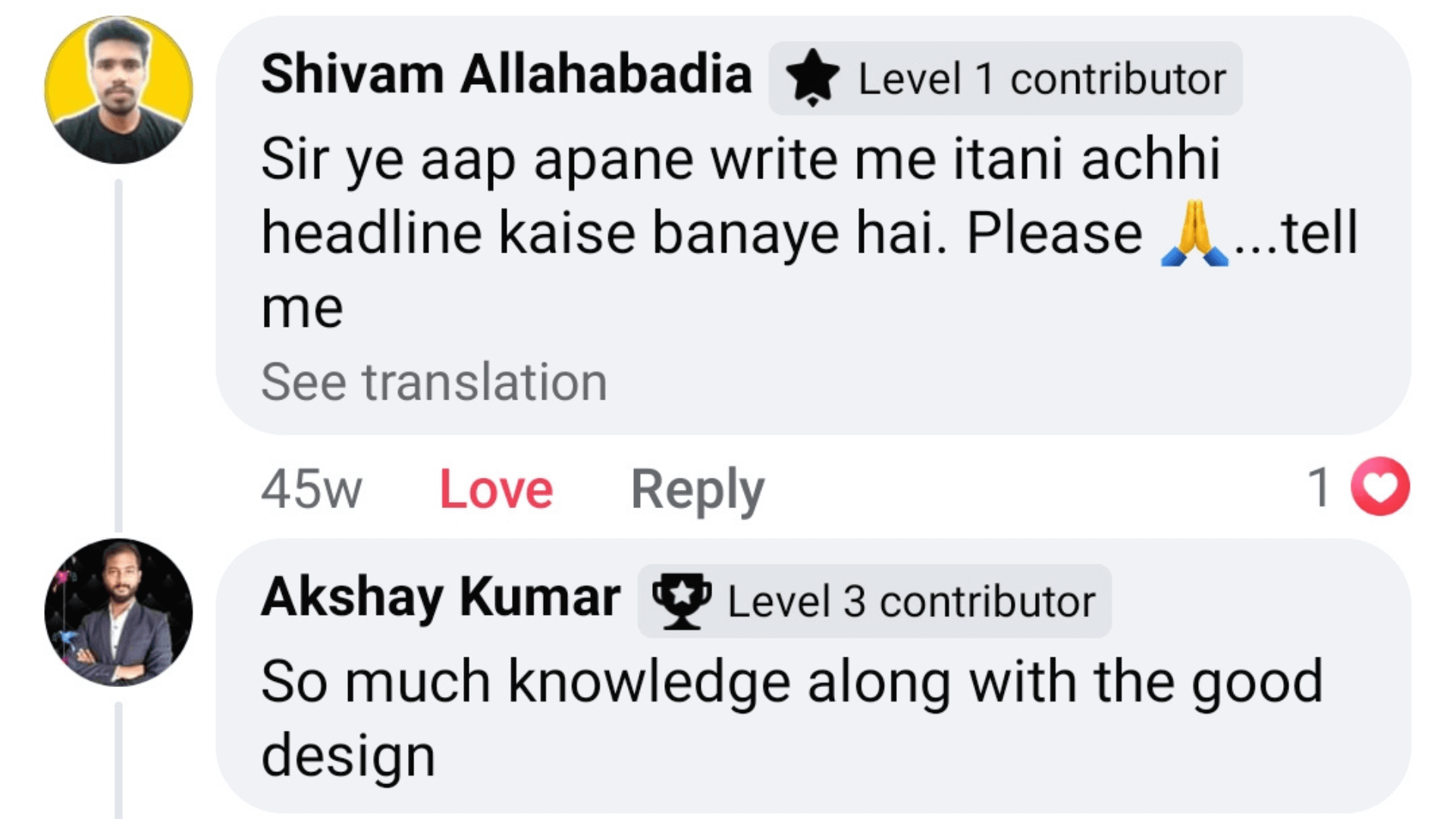Click the trophy icon on Level 3 badge
The width and height of the screenshot is (1456, 819).
[682, 601]
